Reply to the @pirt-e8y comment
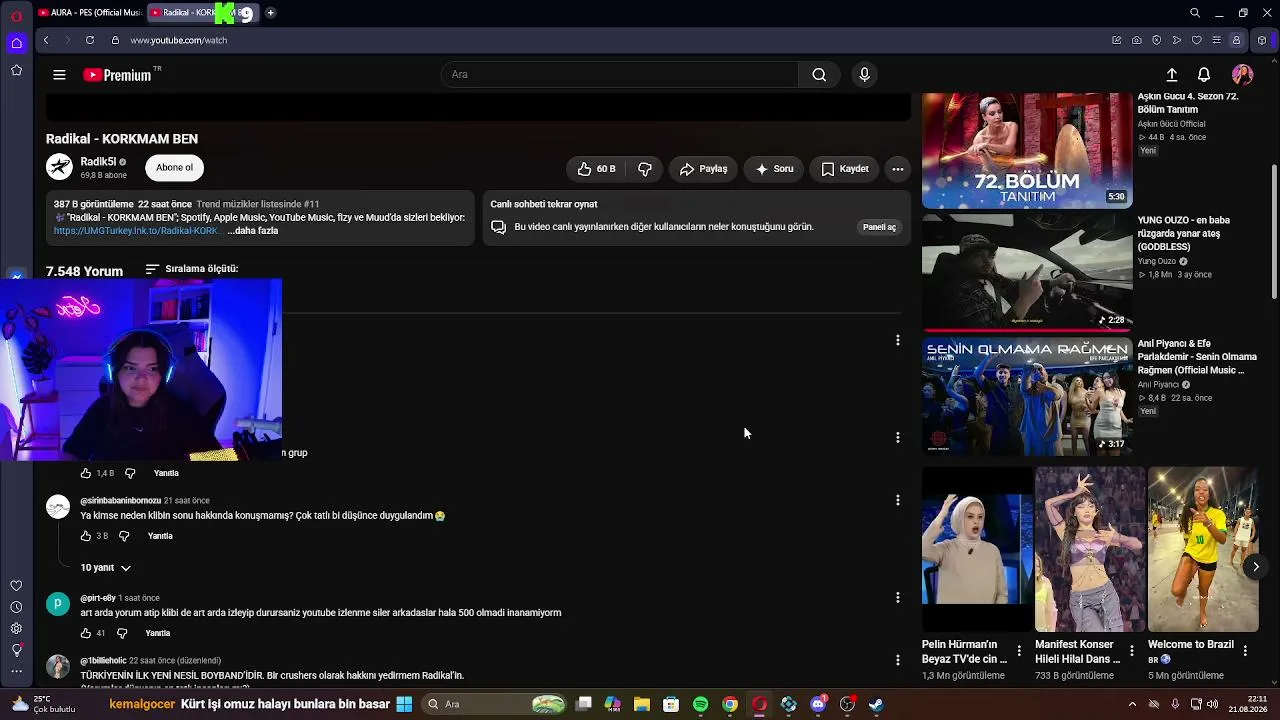This screenshot has height=720, width=1280. tap(158, 633)
